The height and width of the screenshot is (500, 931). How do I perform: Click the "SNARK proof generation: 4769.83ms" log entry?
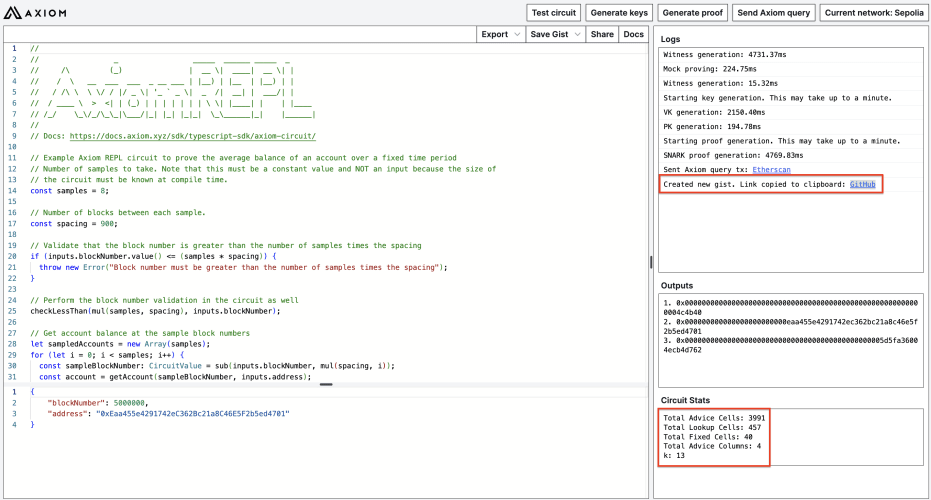pos(733,156)
